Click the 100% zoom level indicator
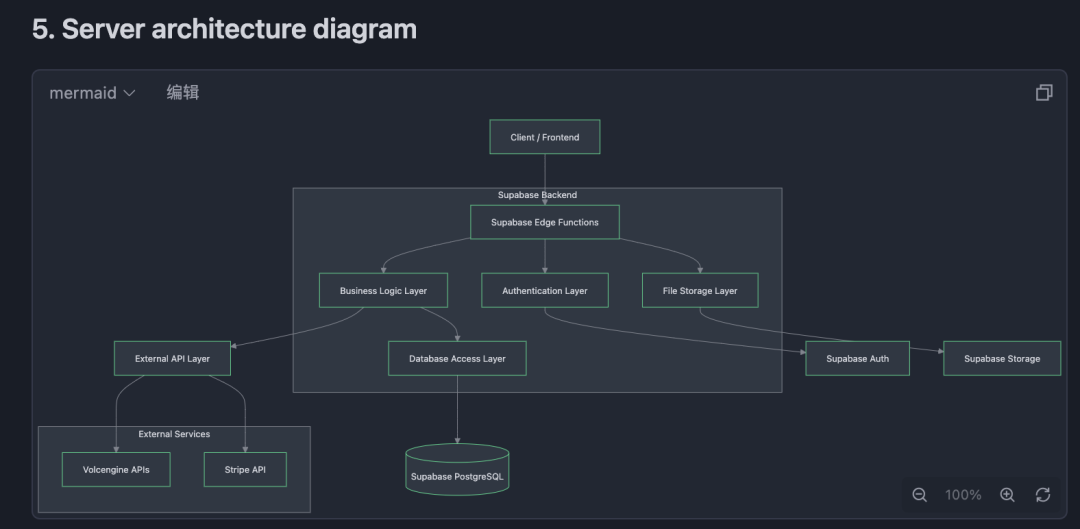Viewport: 1080px width, 529px height. (x=963, y=495)
